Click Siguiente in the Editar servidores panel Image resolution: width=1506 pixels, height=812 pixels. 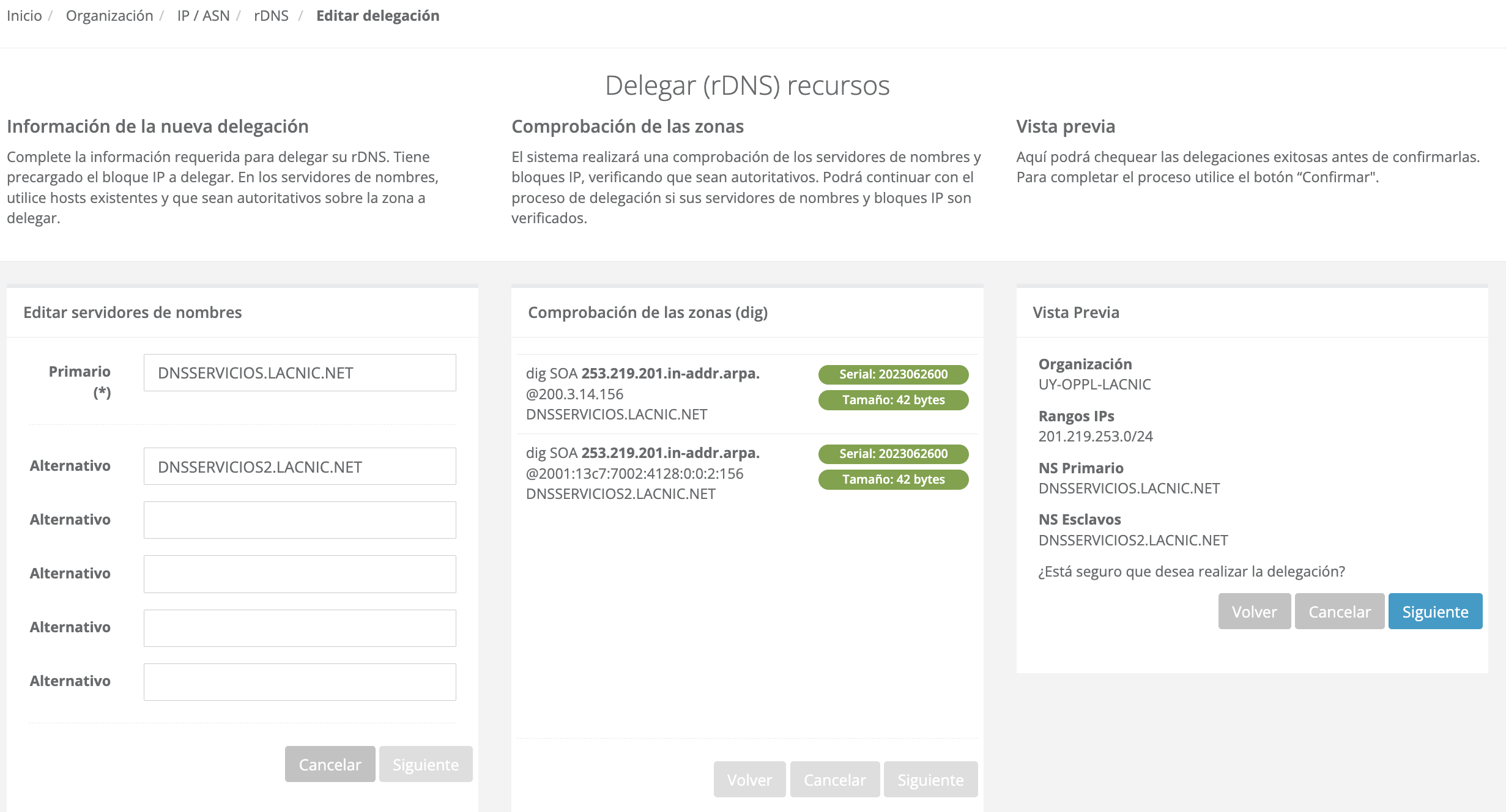click(x=426, y=764)
